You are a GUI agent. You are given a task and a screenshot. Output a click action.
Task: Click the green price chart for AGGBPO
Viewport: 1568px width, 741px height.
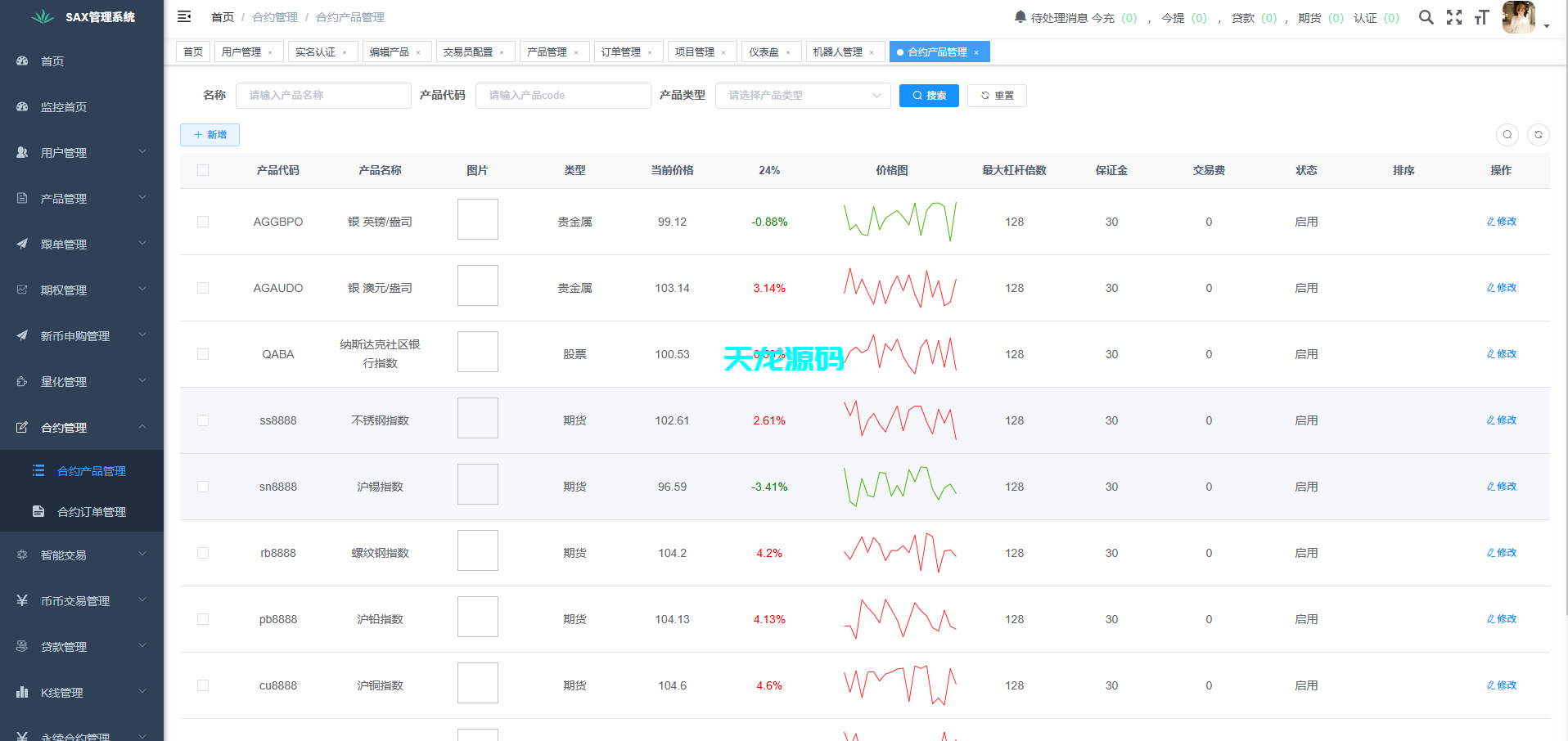point(900,221)
